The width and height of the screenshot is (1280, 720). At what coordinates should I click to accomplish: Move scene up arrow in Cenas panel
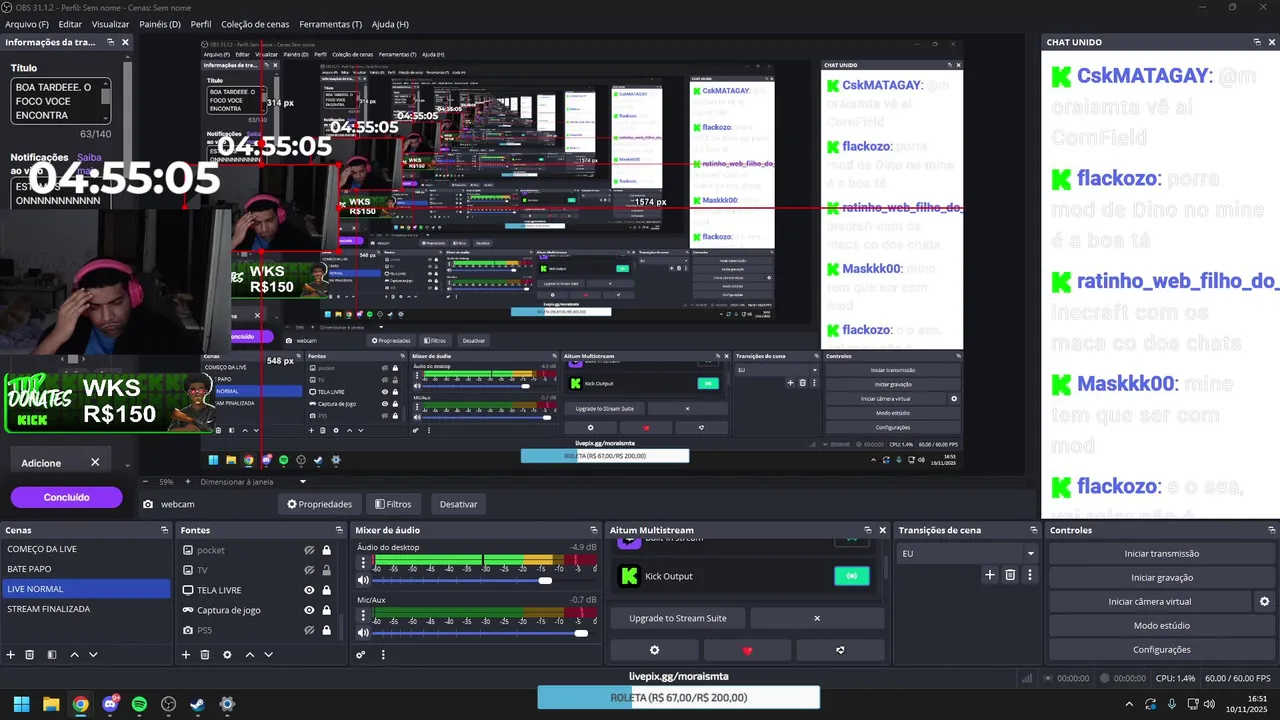click(x=74, y=655)
